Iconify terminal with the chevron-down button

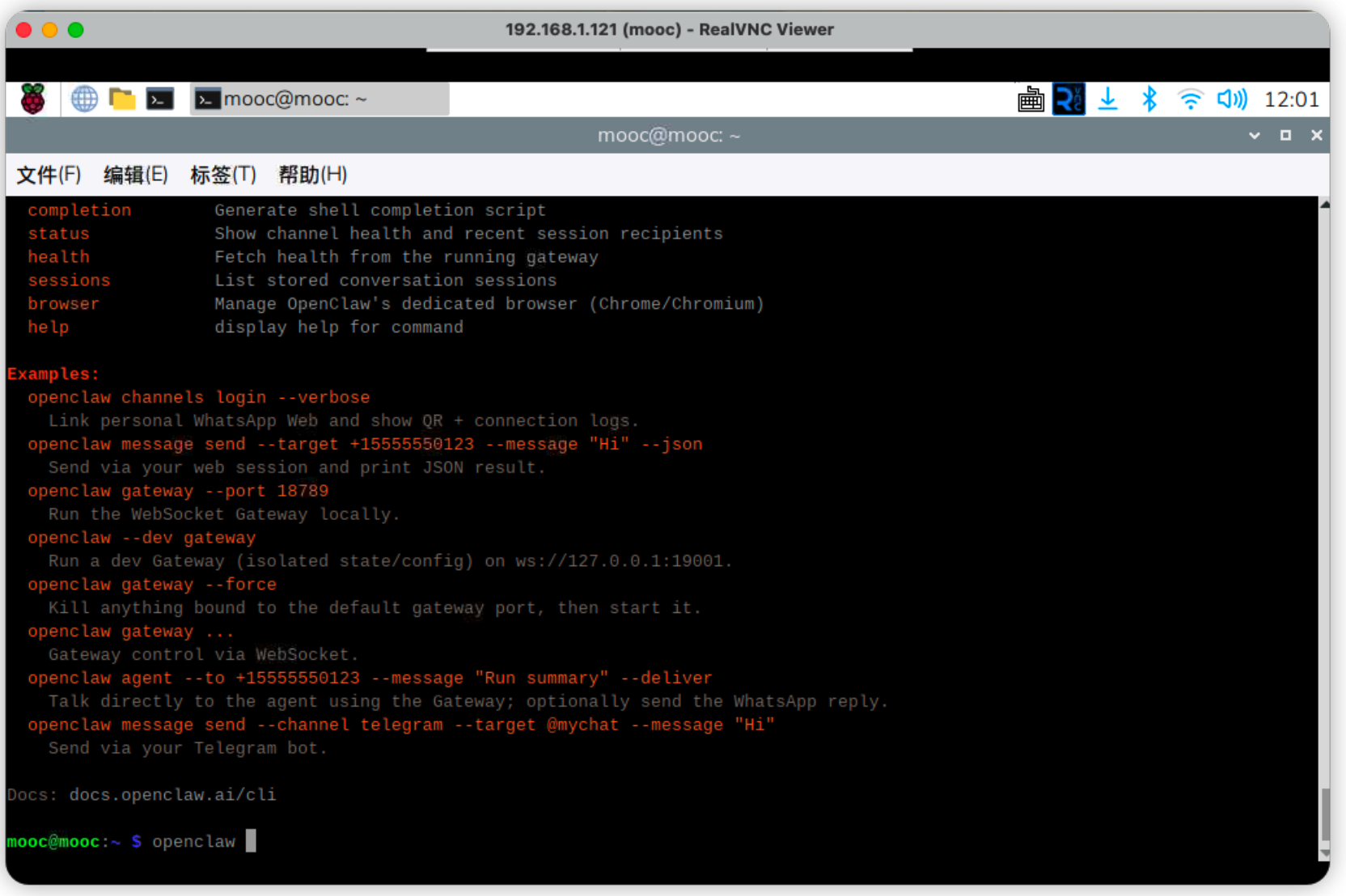1255,136
